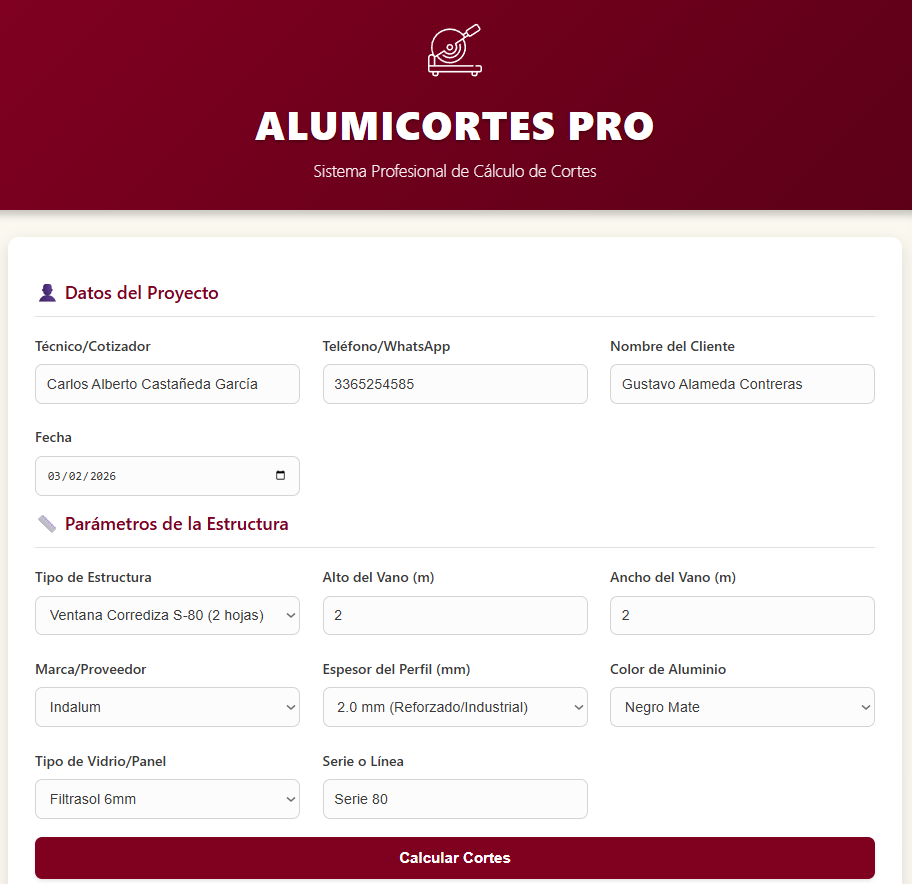Screen dimensions: 912x884
Task: Open the Espesor del Perfil dropdown
Action: pyautogui.click(x=455, y=707)
